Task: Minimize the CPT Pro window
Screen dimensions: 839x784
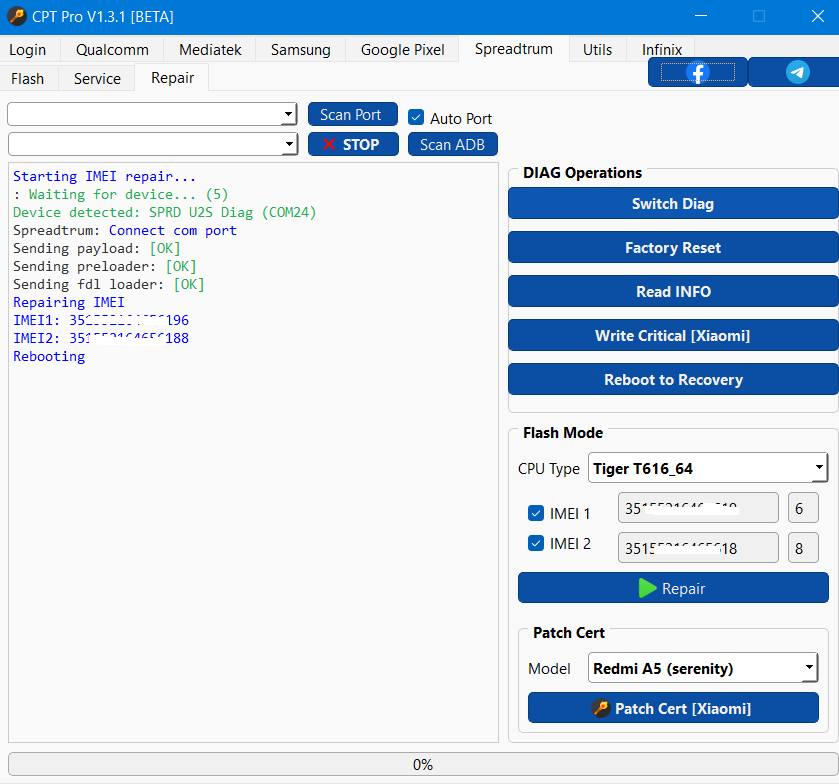Action: (700, 16)
